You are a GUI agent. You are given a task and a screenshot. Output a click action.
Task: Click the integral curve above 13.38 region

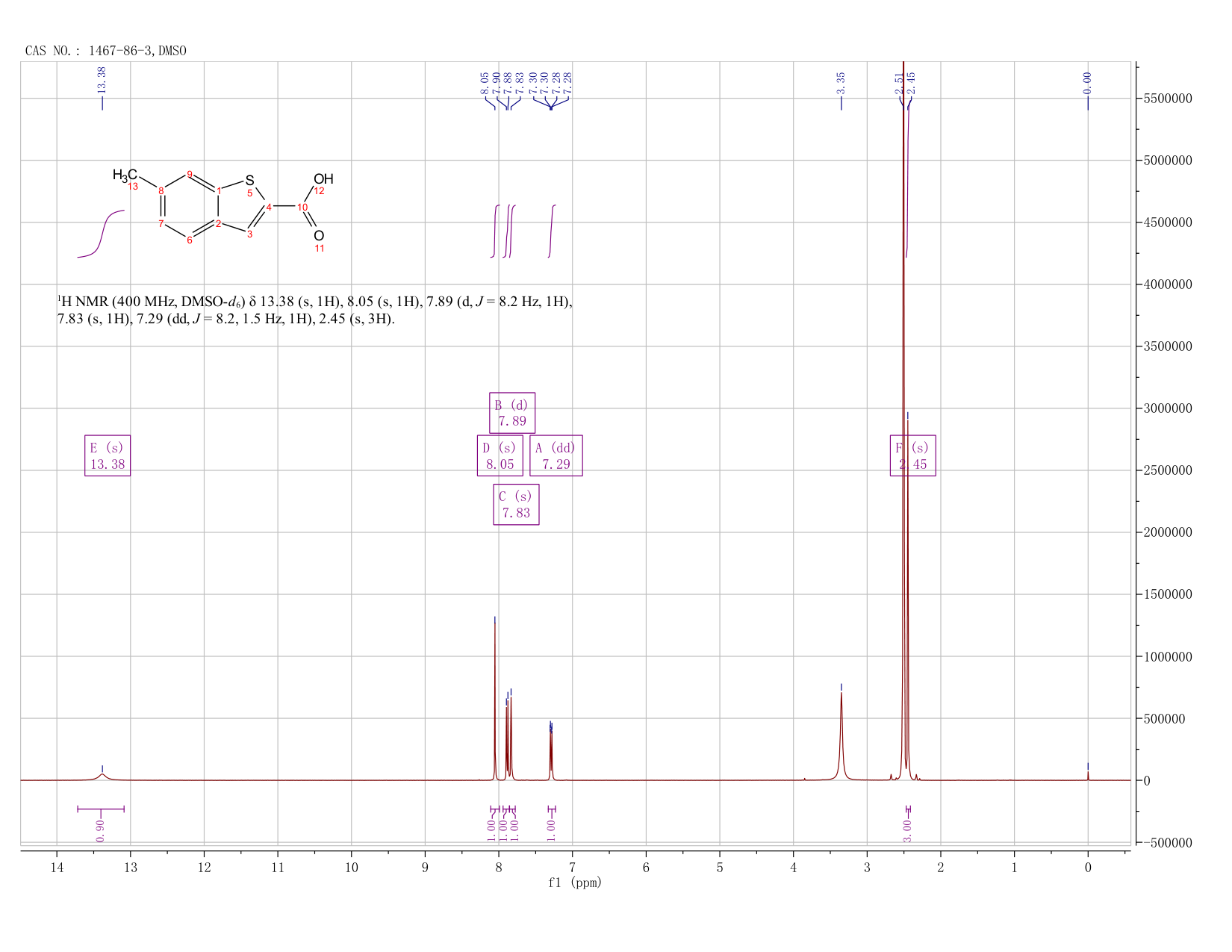(101, 234)
